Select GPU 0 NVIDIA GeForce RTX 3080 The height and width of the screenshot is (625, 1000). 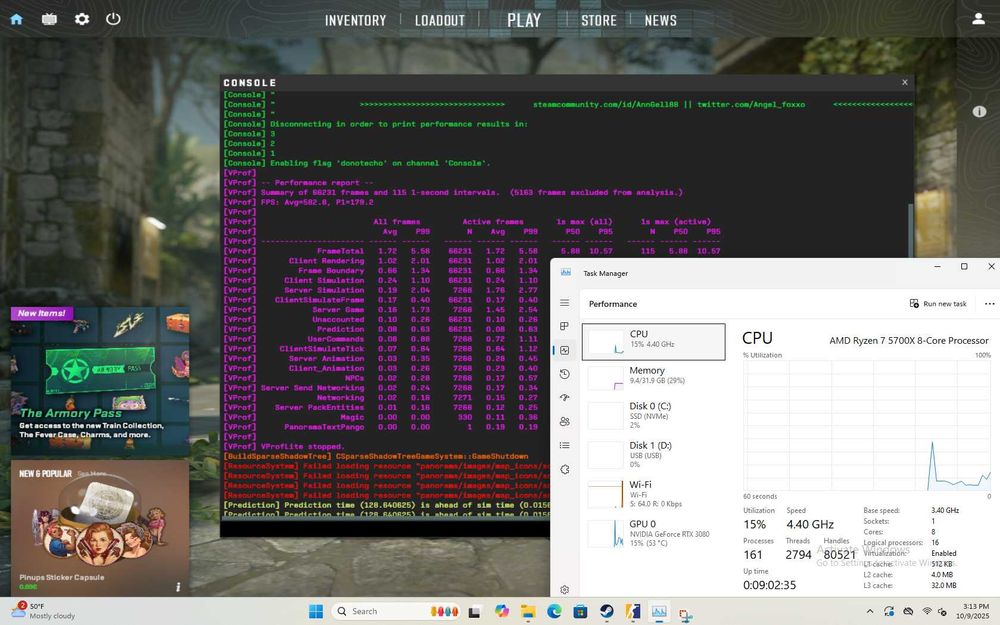point(653,530)
